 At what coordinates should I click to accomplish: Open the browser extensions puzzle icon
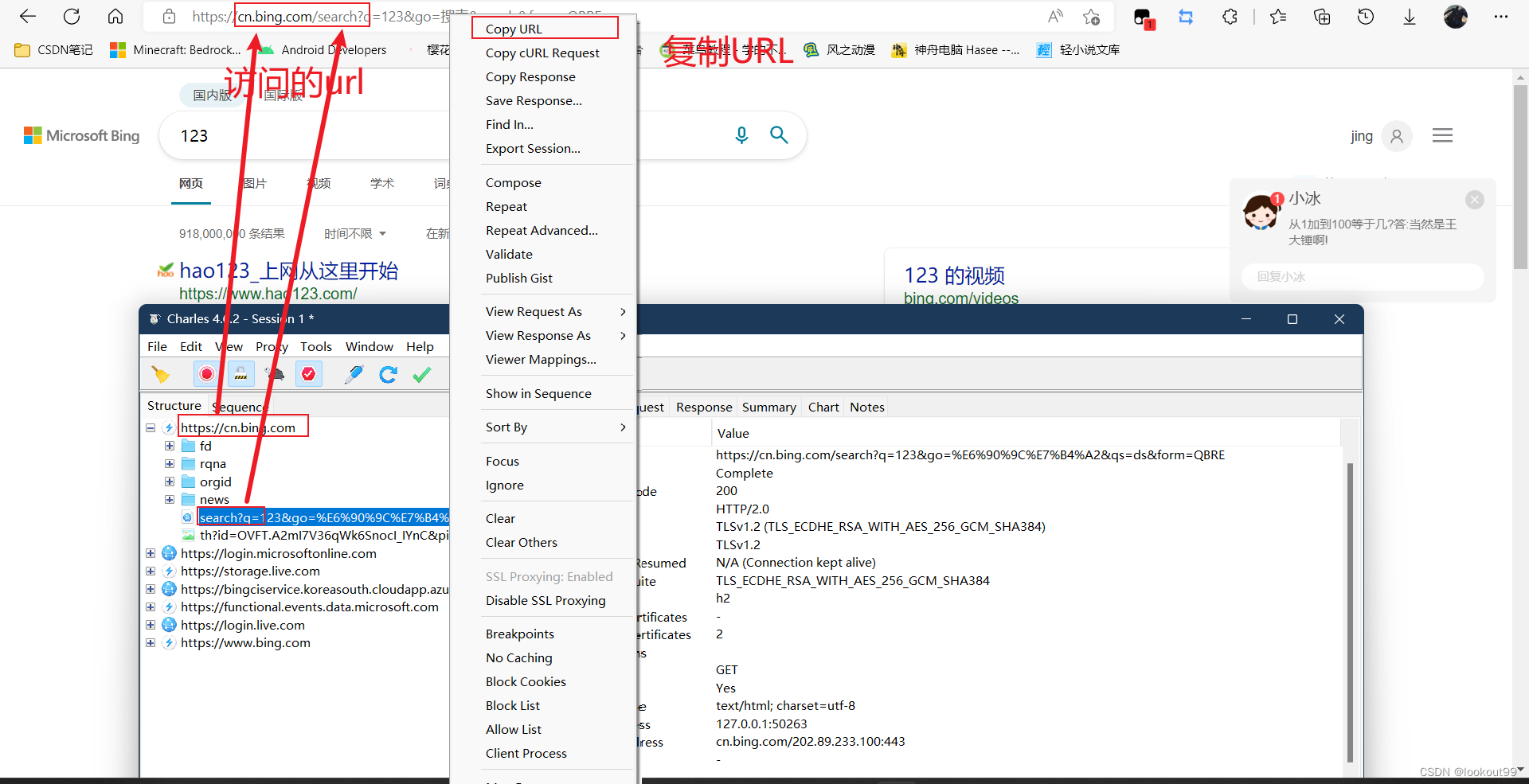1230,16
